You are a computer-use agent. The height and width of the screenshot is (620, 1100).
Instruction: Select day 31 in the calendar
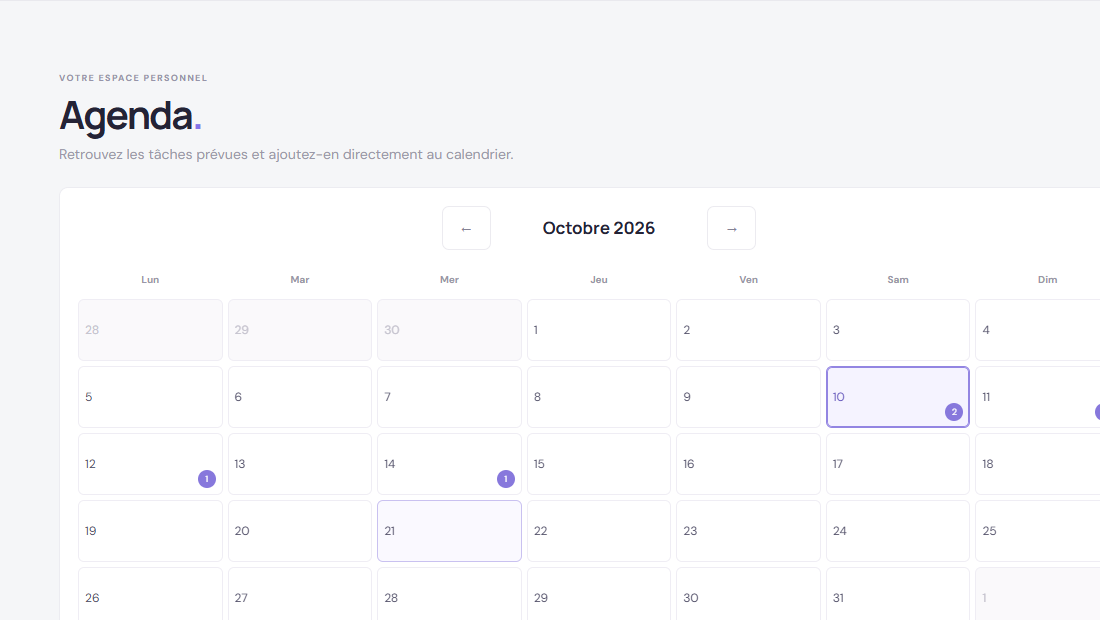point(897,594)
